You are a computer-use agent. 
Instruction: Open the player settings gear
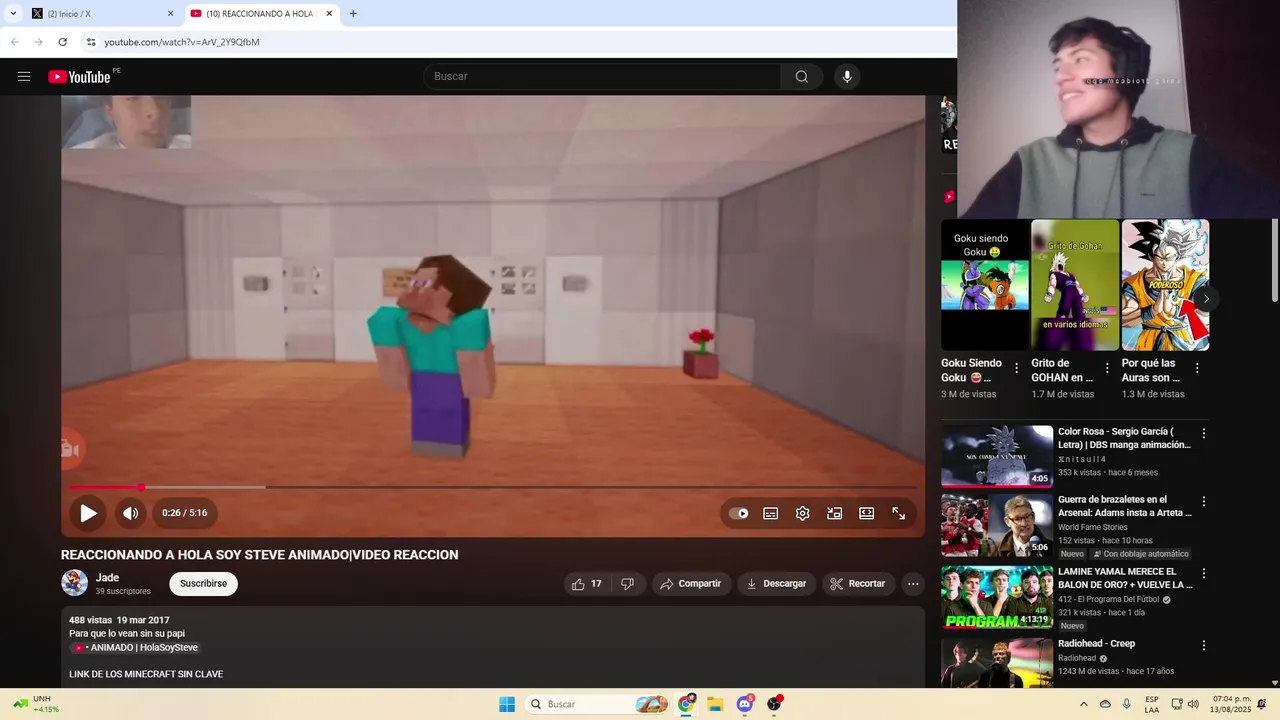(x=803, y=513)
